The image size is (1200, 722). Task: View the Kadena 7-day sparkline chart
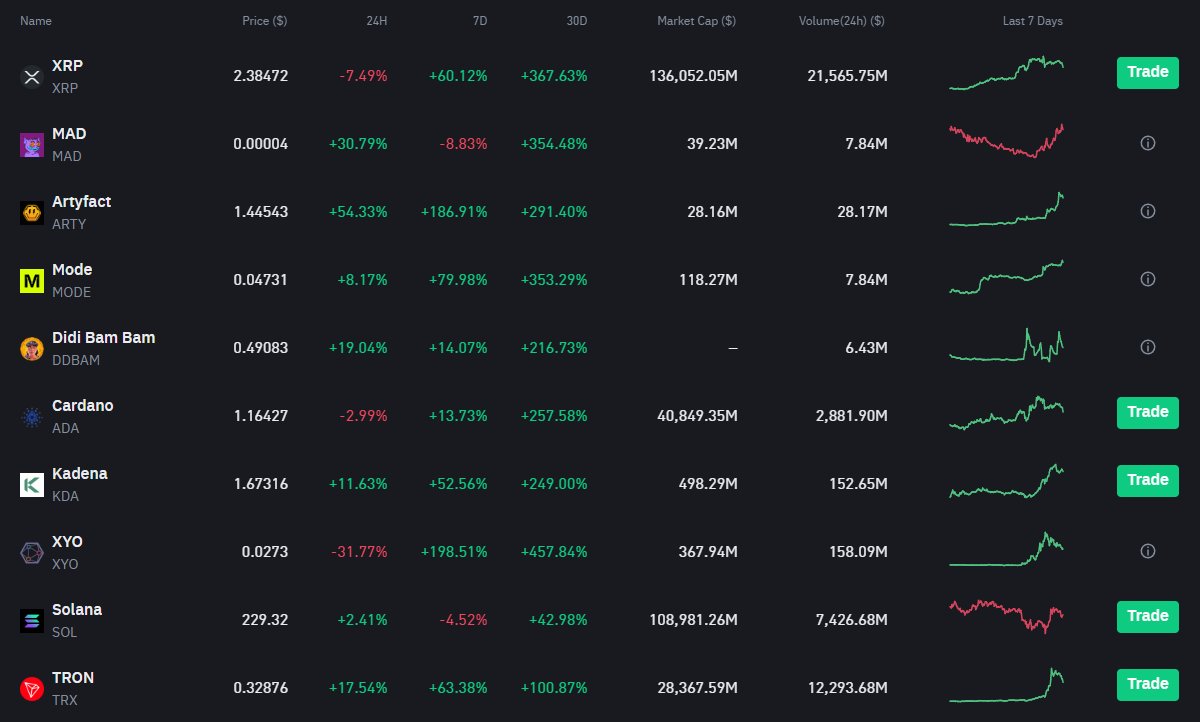pos(1007,481)
